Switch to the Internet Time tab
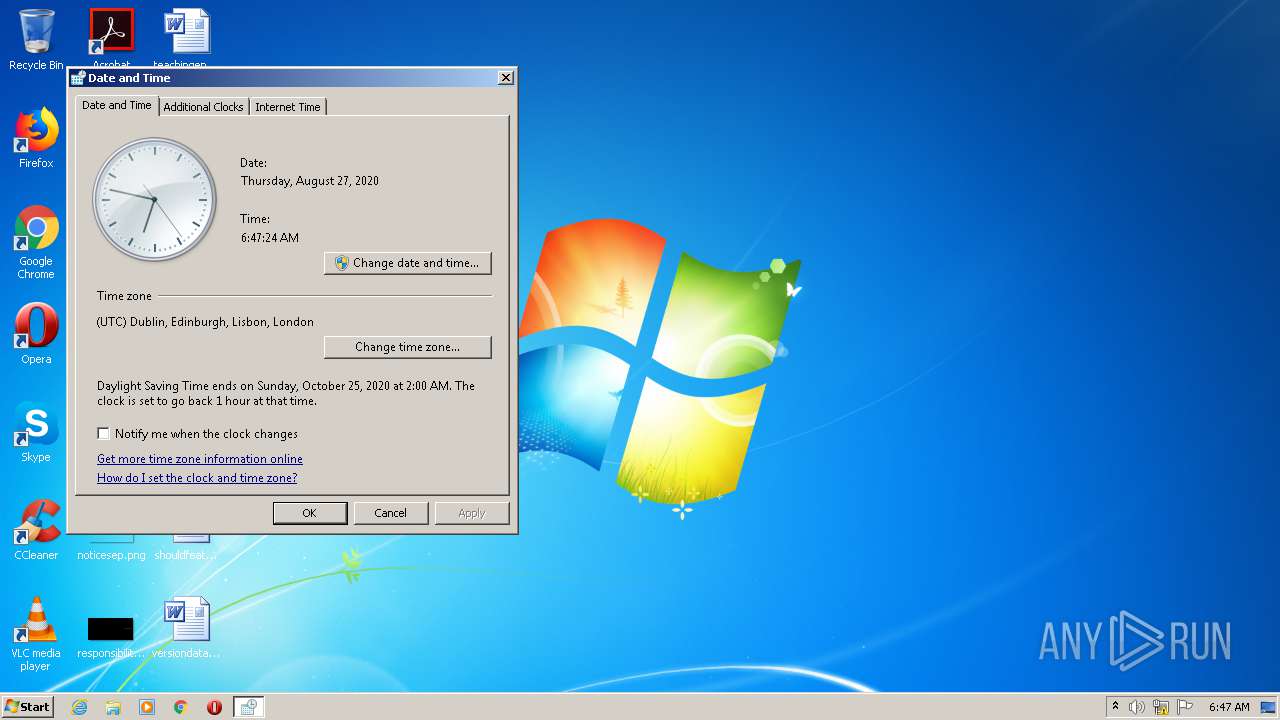 (288, 107)
